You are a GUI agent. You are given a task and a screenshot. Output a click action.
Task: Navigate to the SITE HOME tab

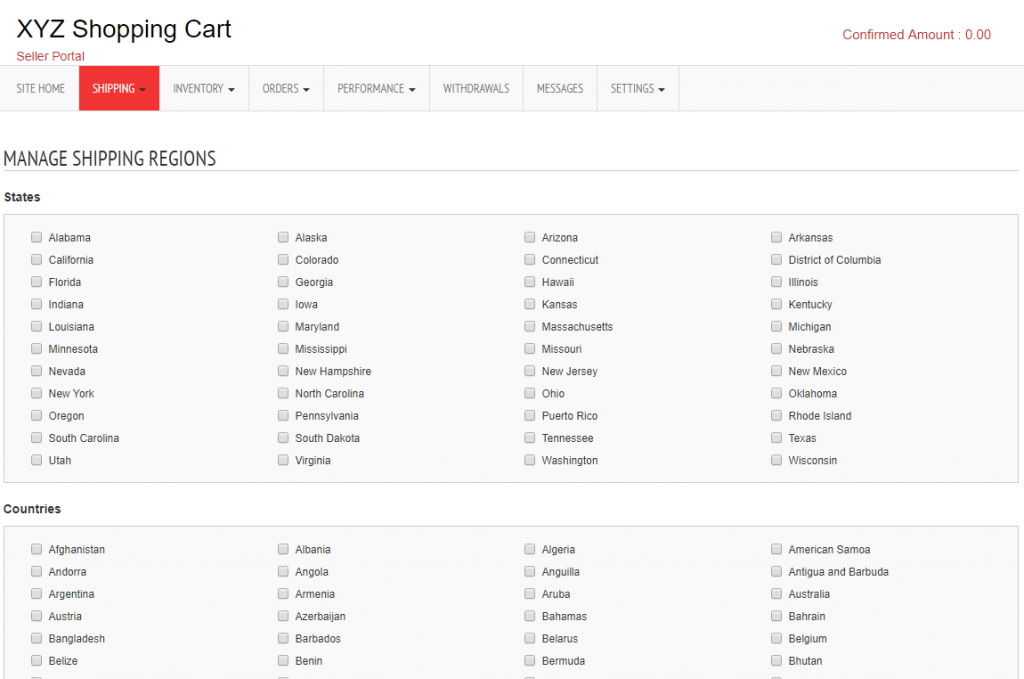(x=40, y=88)
